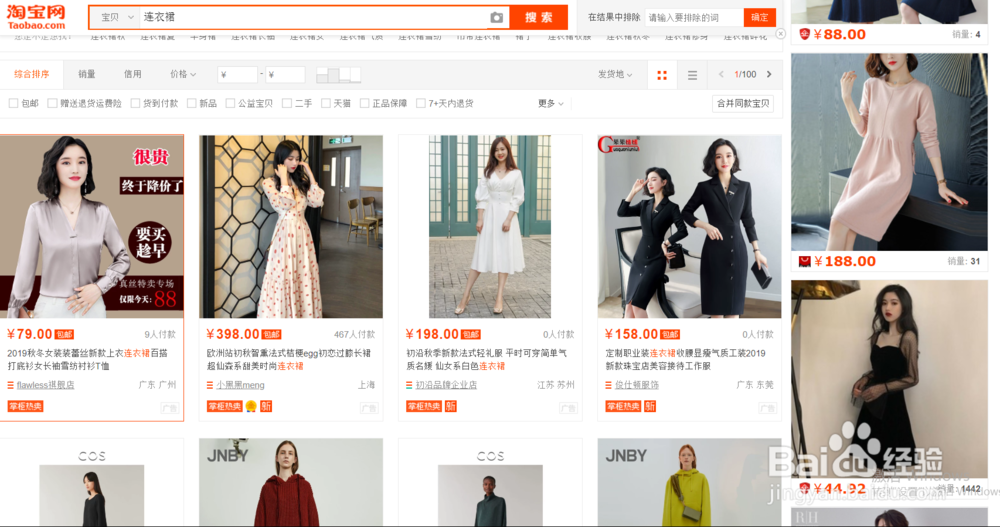The image size is (1000, 527).
Task: Open 俊仕顿服饰 shop link
Action: pyautogui.click(x=637, y=385)
